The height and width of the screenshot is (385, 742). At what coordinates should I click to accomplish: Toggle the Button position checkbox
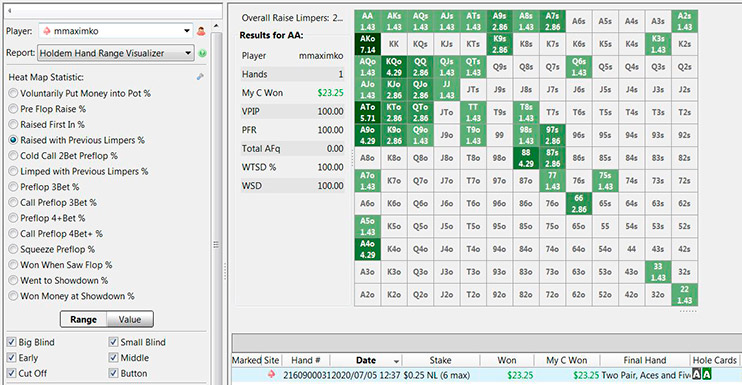[113, 373]
